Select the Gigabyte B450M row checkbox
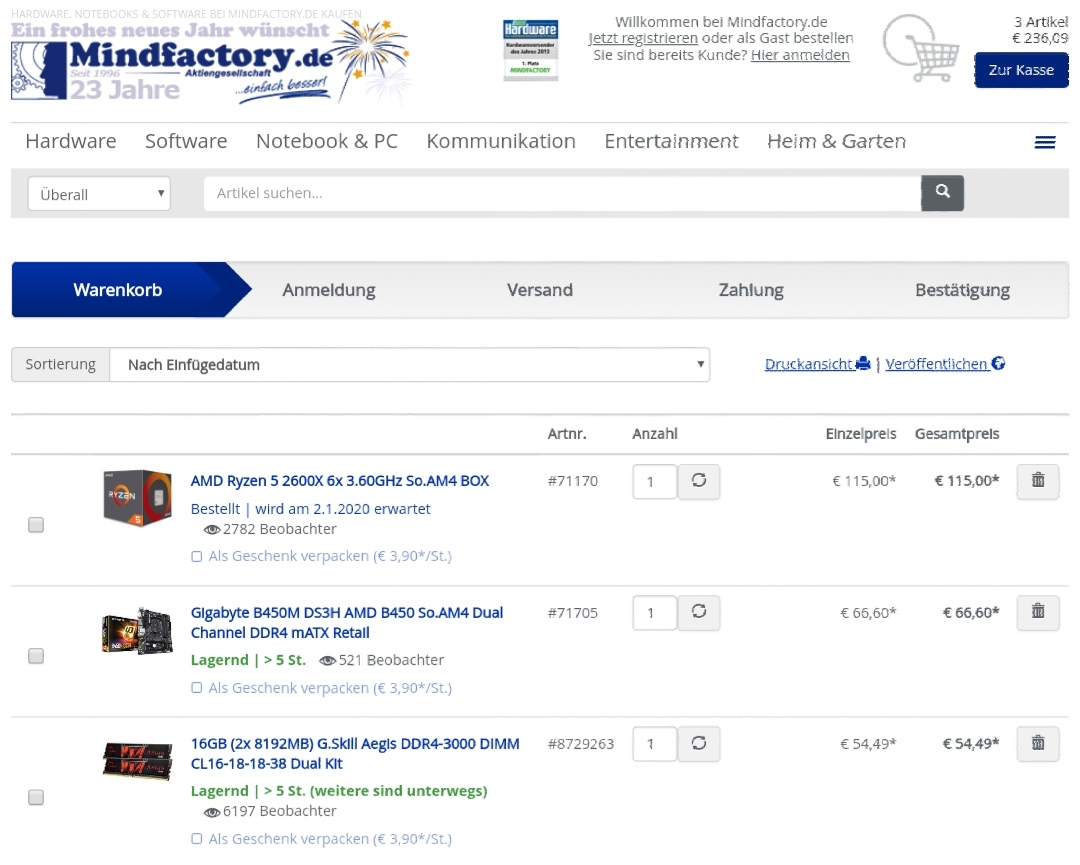The height and width of the screenshot is (865, 1080). point(36,656)
